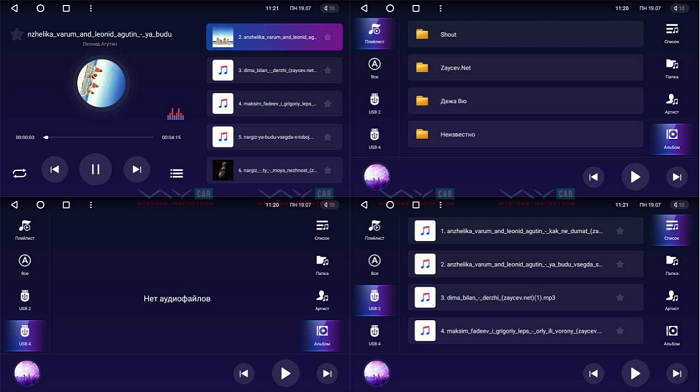700x392 pixels.
Task: Play track 1 anzhelika_varum kak_ne_dumat
Action: coord(525,231)
